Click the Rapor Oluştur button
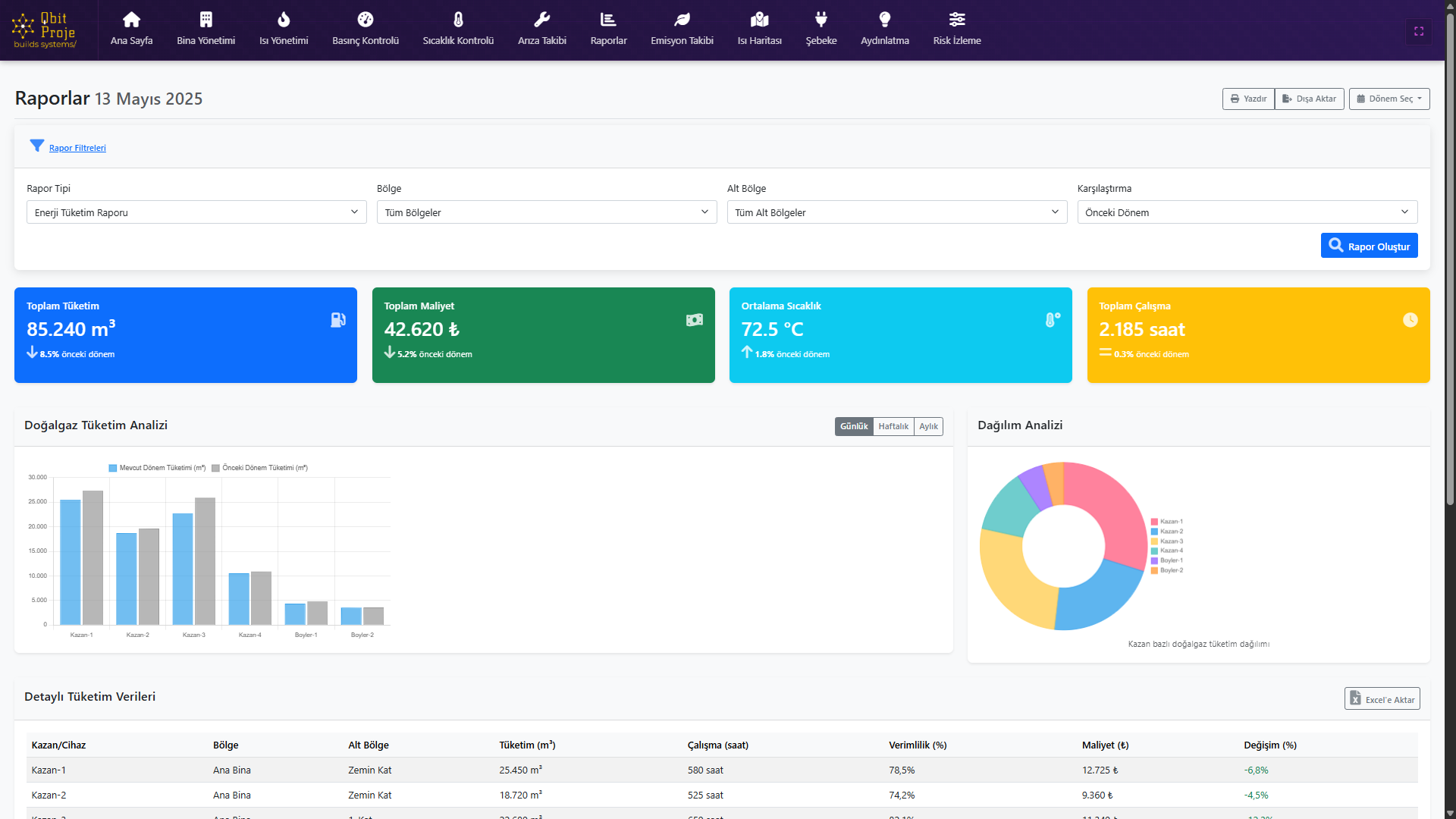 pos(1369,246)
